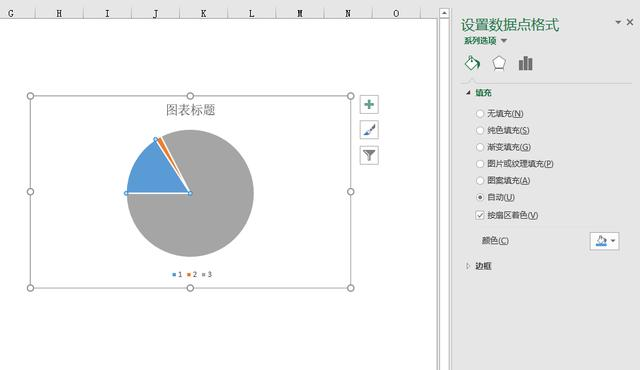Select column J header
Screen dimensions: 640x370
click(x=156, y=13)
